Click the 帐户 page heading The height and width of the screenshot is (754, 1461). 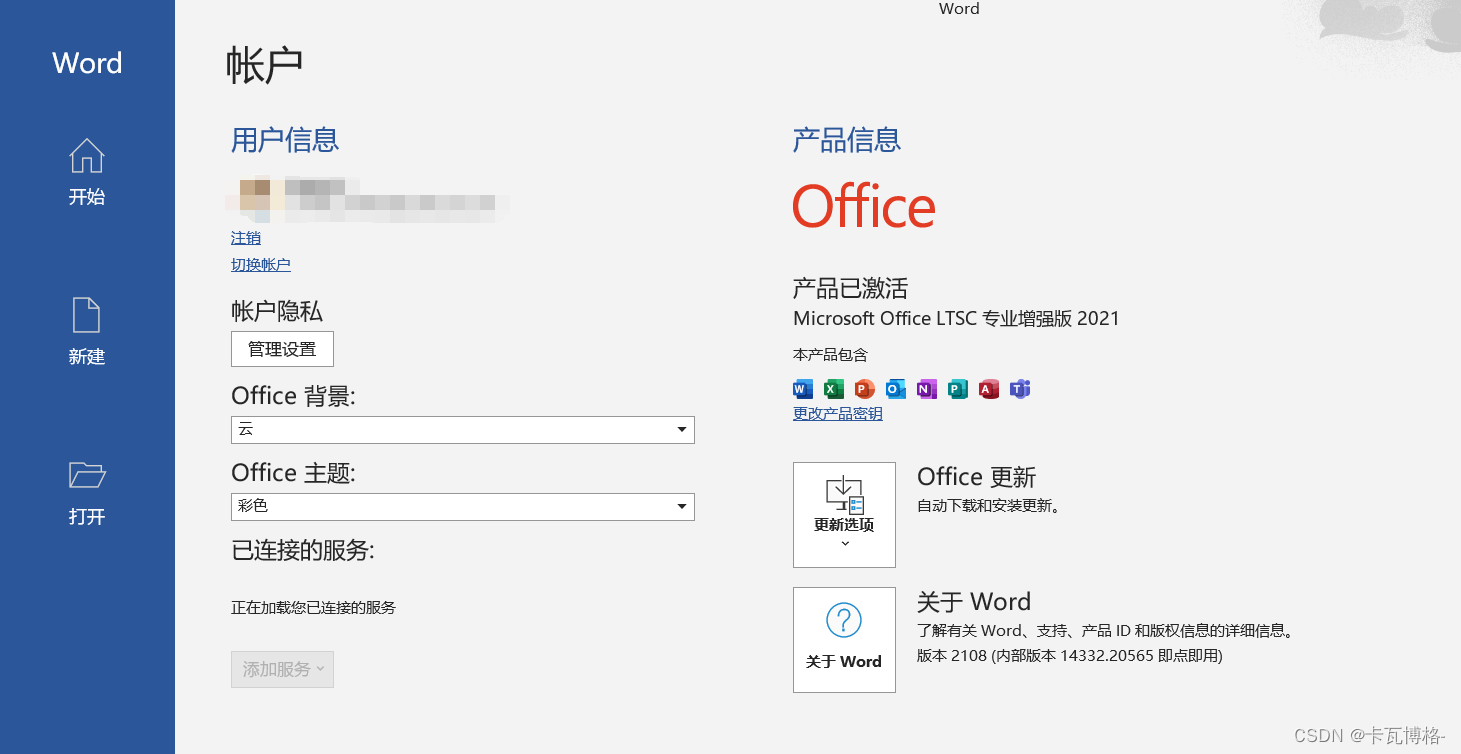tap(264, 64)
